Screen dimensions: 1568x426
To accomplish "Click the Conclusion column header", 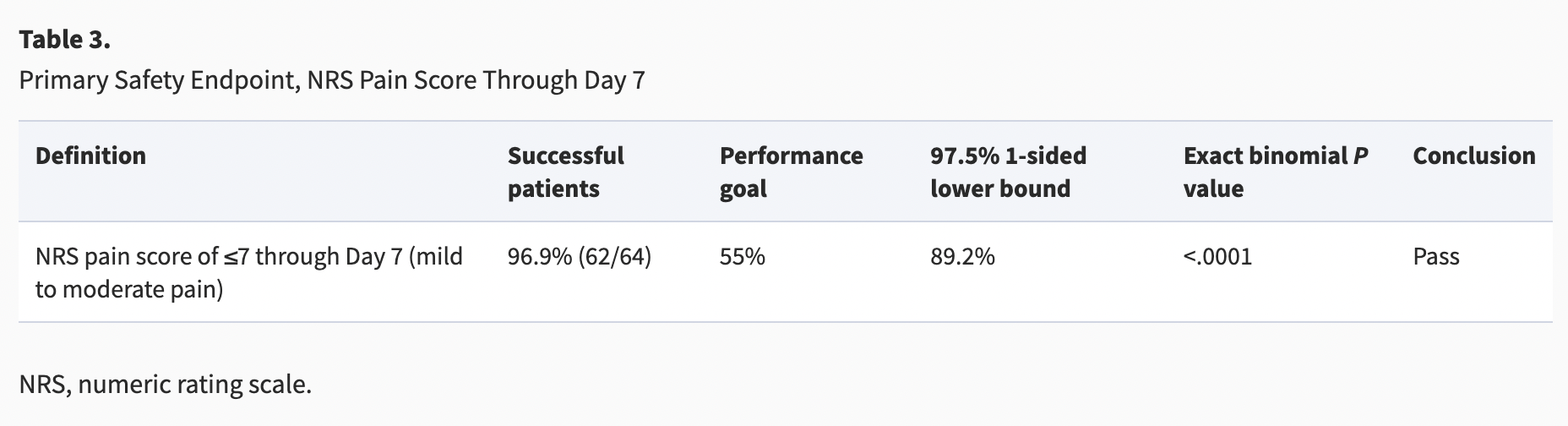I will click(x=1473, y=156).
